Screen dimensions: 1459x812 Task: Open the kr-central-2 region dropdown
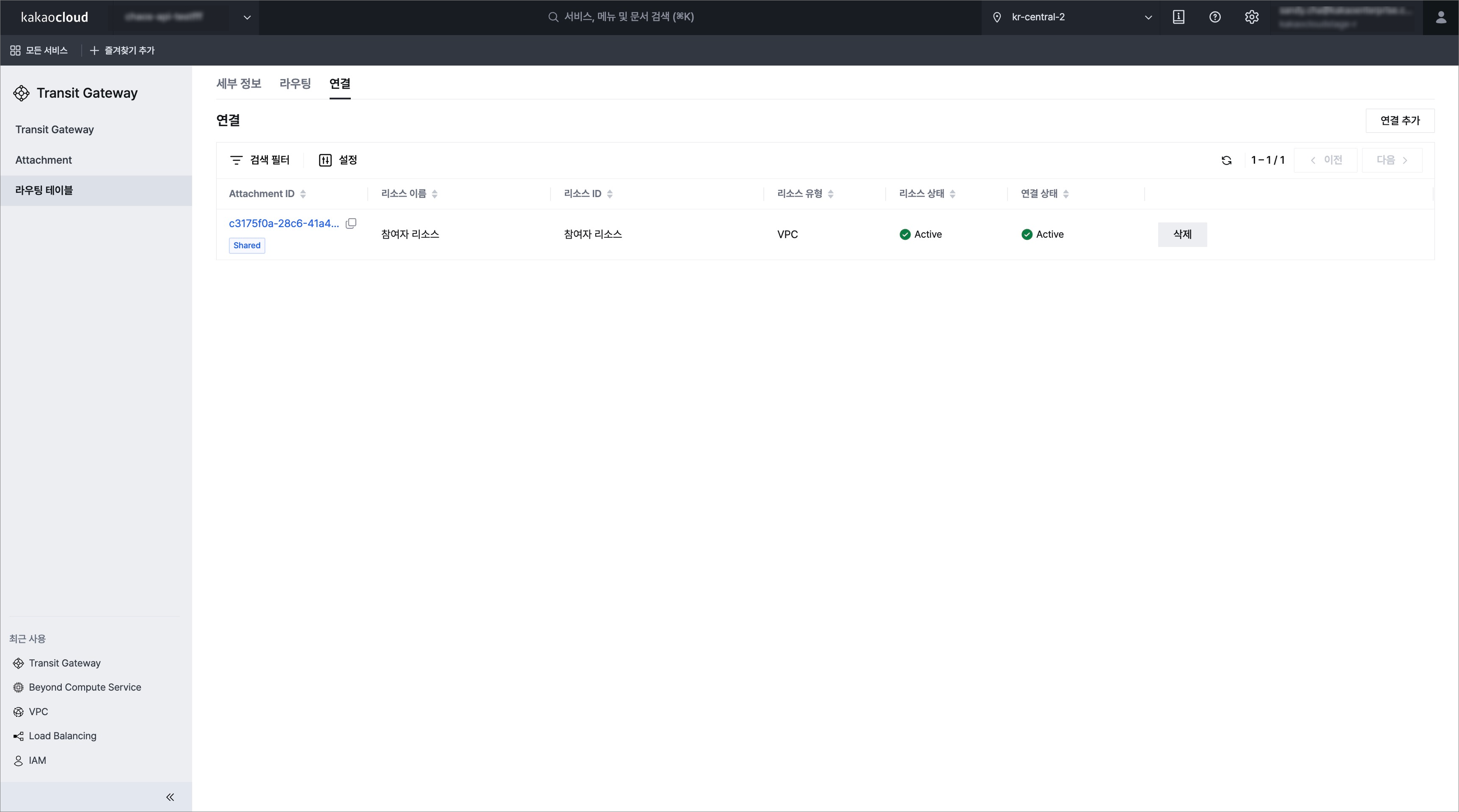1071,17
